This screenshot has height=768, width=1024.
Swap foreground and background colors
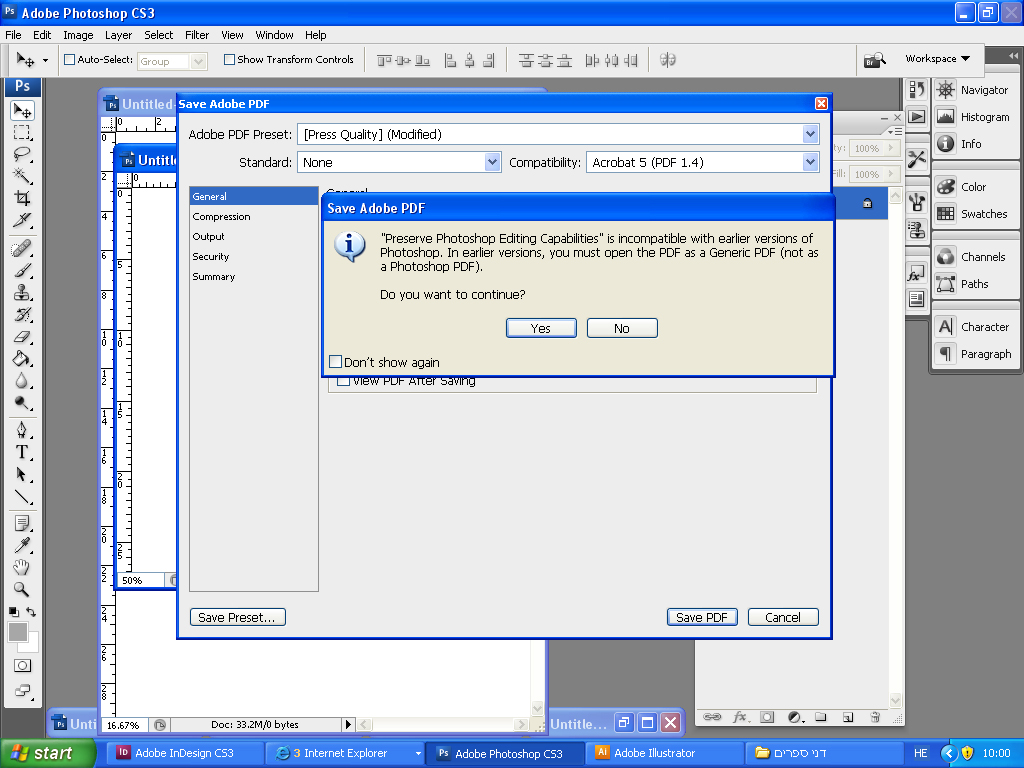[x=31, y=612]
